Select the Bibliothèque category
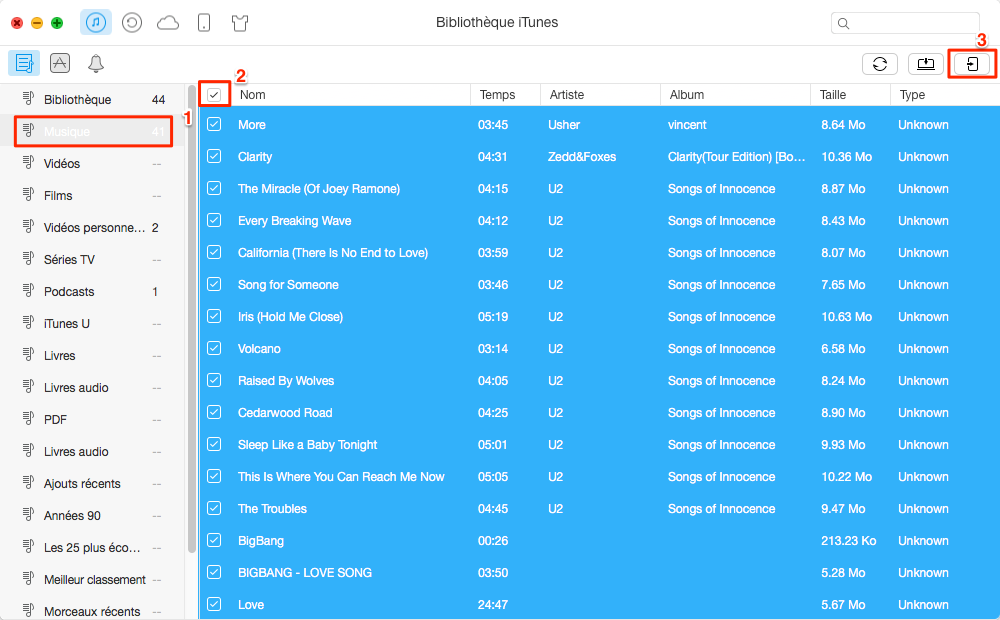Viewport: 1000px width, 620px height. click(94, 100)
